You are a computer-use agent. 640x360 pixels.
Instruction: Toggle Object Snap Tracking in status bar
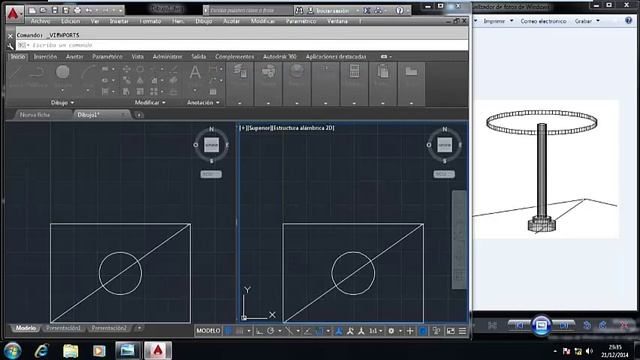(x=308, y=331)
